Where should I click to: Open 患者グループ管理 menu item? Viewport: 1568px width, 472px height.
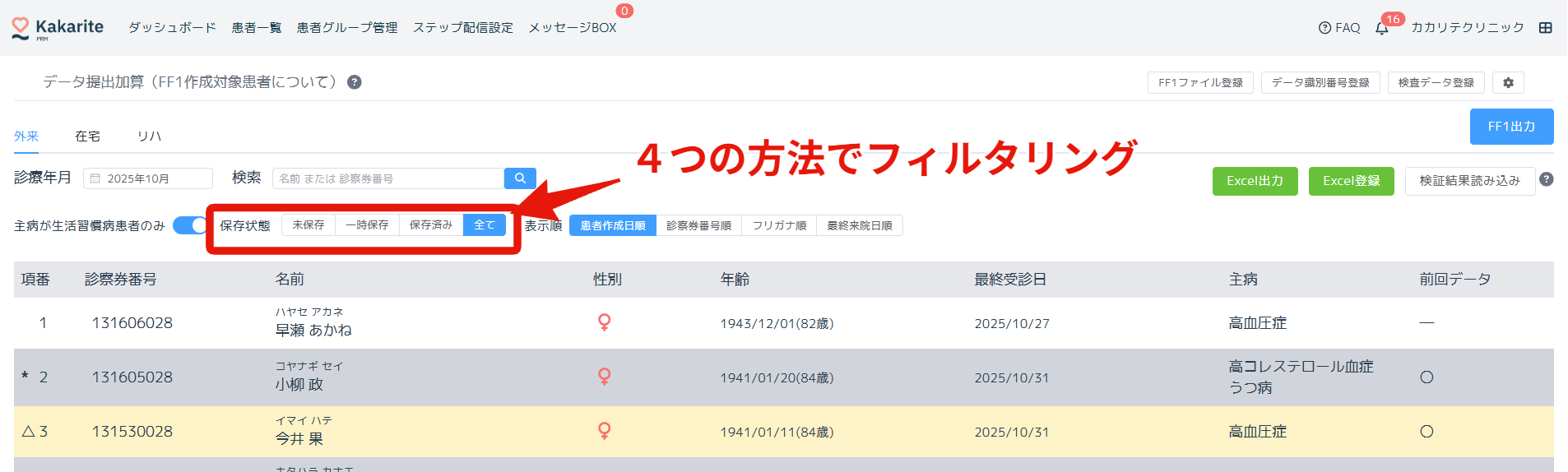point(346,28)
